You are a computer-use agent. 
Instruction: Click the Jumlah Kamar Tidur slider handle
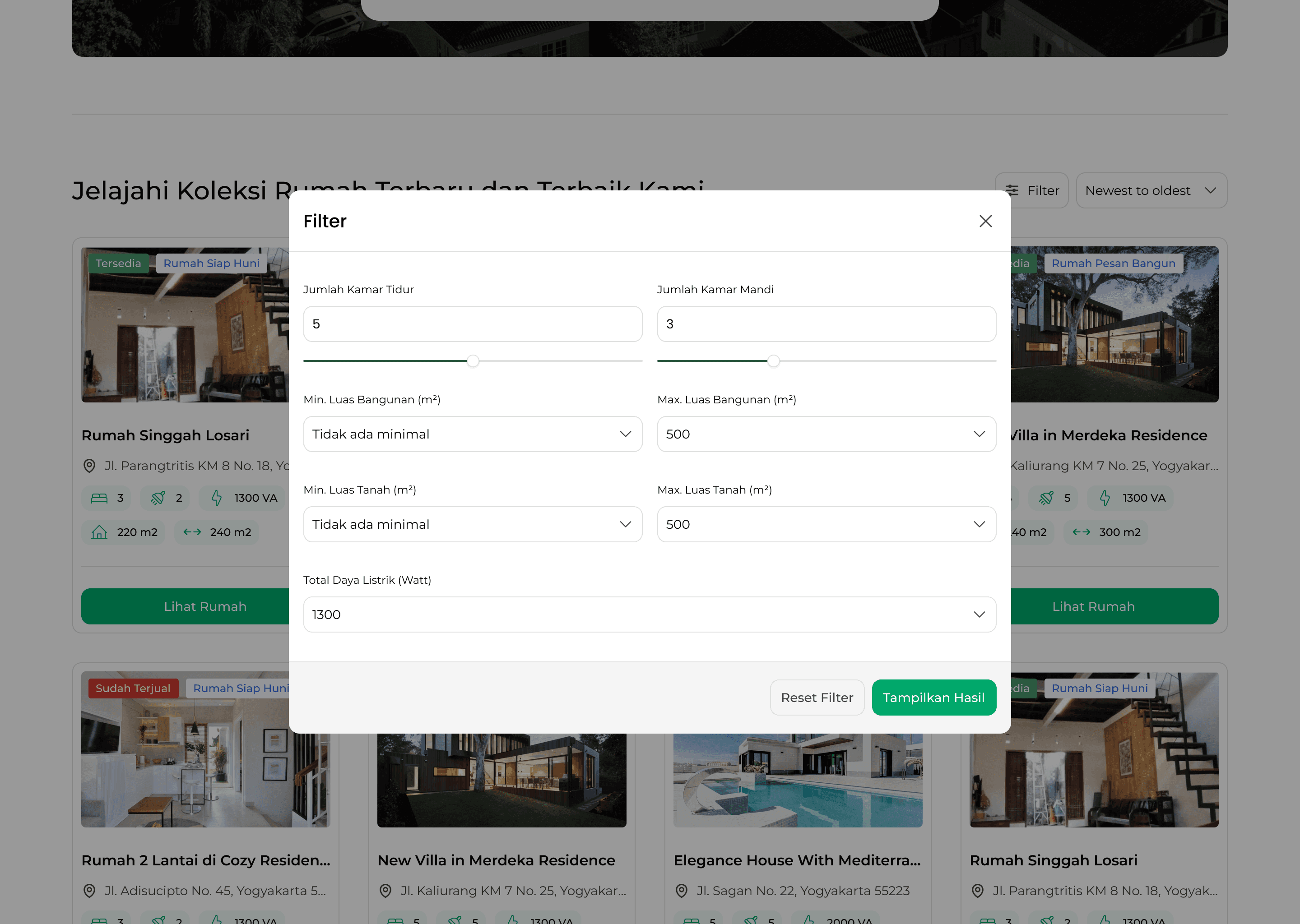click(473, 361)
